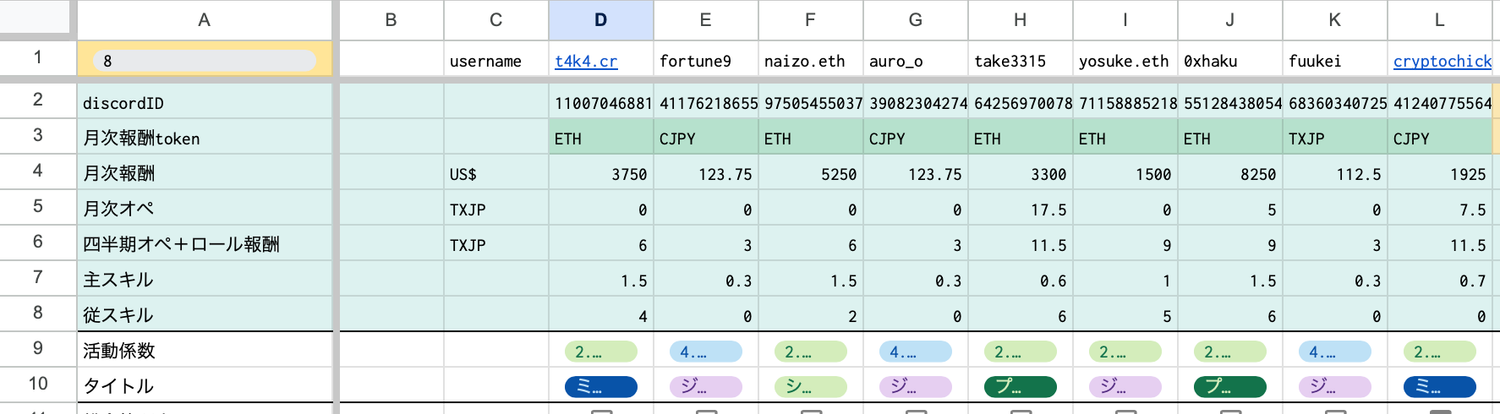Image resolution: width=1500 pixels, height=414 pixels.
Task: Open title dropdown chip in column D
Action: tap(600, 386)
